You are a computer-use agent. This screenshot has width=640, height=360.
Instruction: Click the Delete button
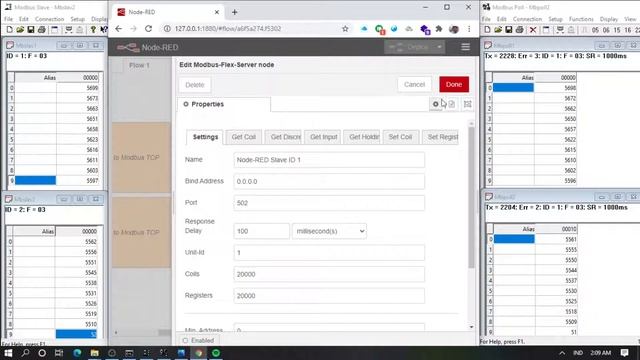click(195, 85)
